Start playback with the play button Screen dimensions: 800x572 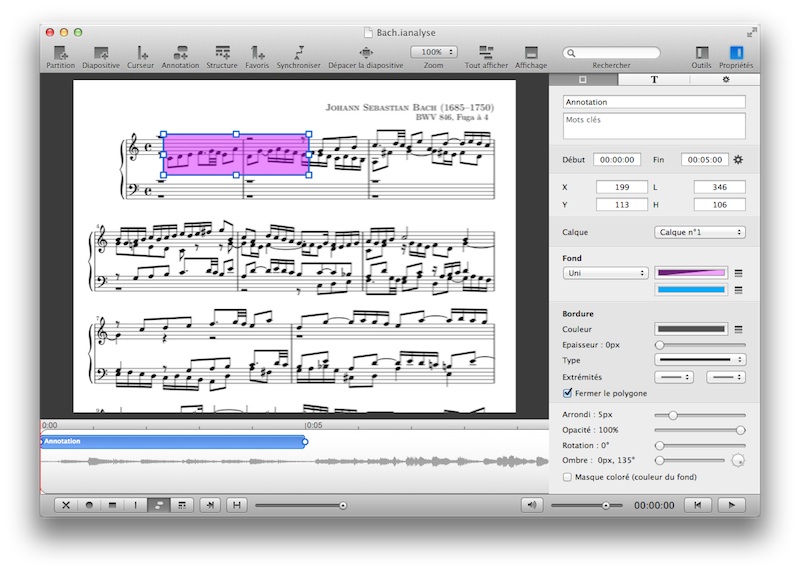(732, 505)
